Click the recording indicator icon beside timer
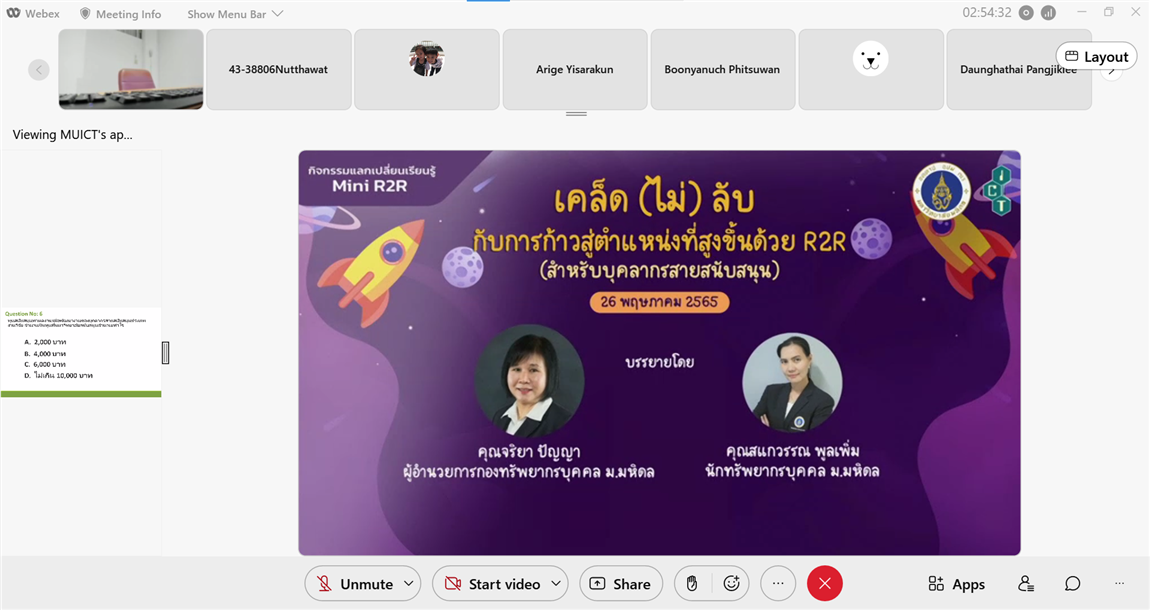1150x610 pixels. (x=1026, y=12)
